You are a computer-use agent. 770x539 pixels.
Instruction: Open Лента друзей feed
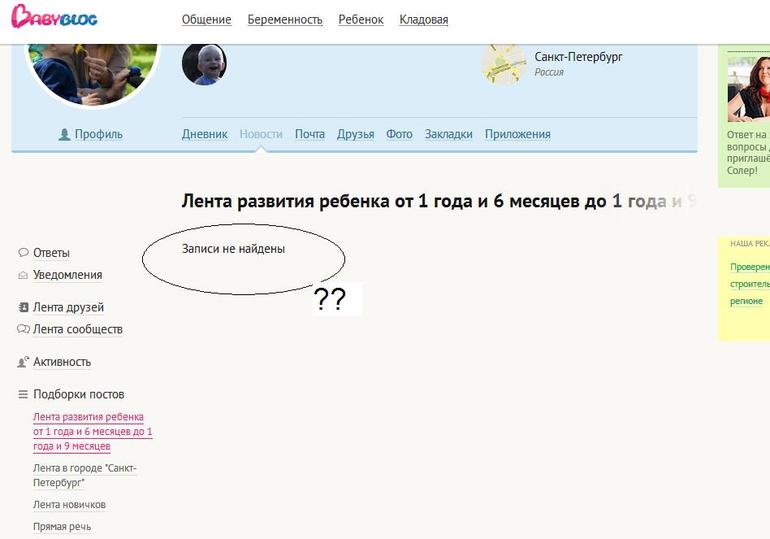point(68,307)
